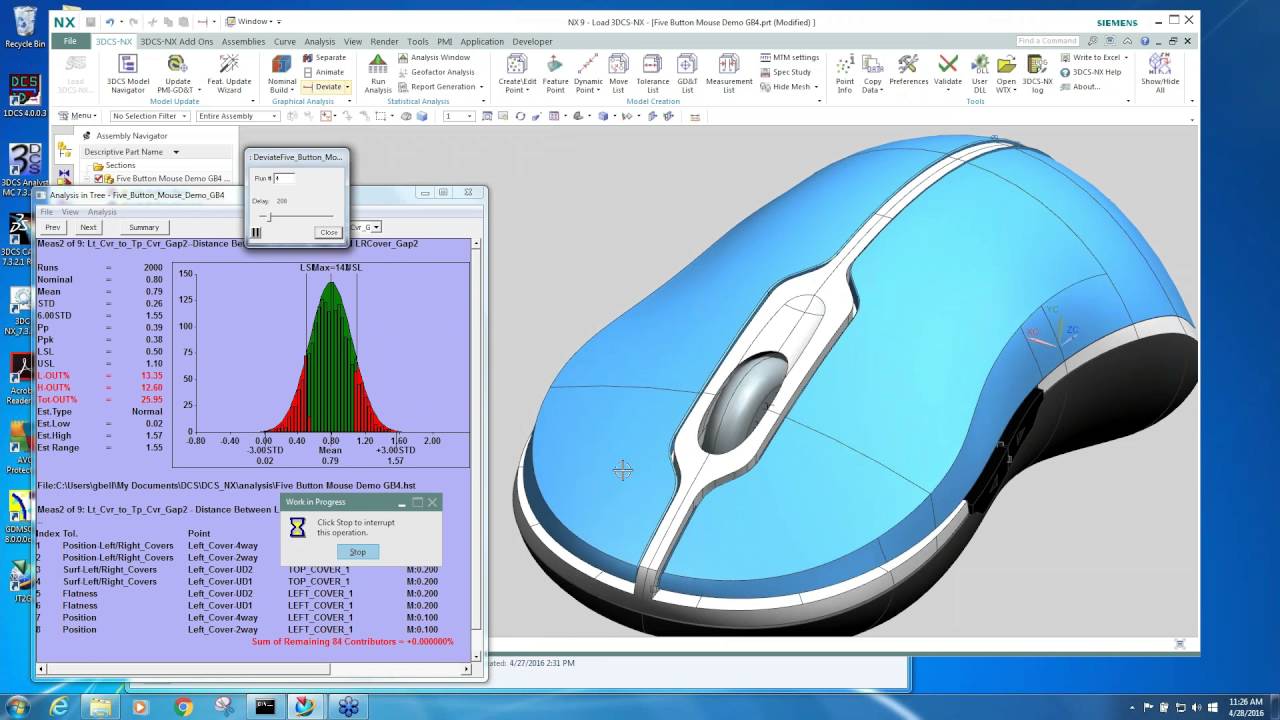Click the Find a Command search box
This screenshot has width=1280, height=720.
(x=1047, y=41)
